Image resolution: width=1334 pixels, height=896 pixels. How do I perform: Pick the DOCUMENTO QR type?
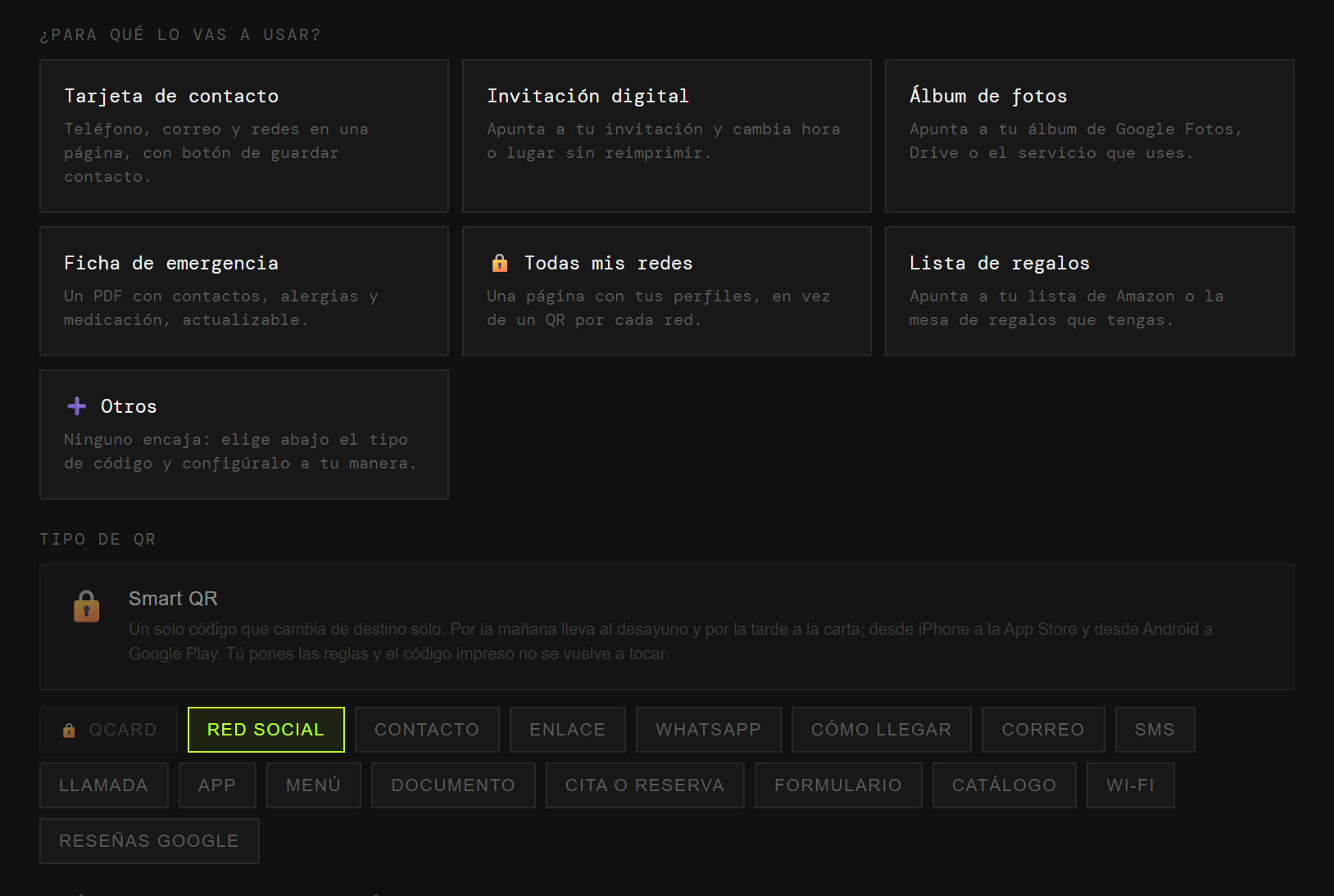(453, 785)
